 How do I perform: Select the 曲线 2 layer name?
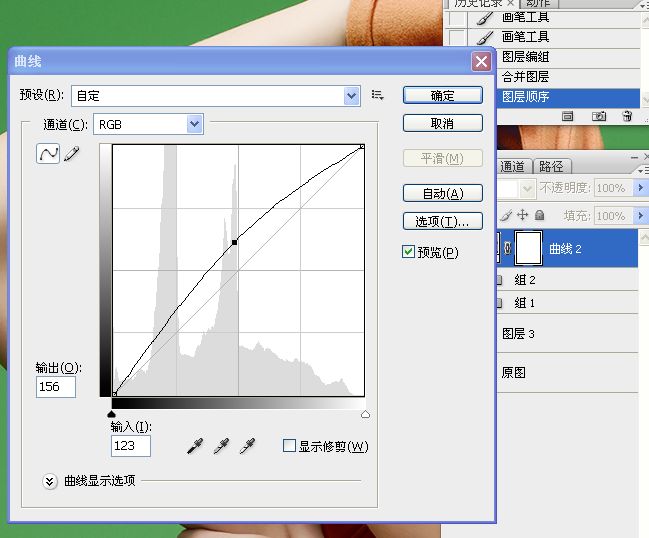(x=565, y=249)
